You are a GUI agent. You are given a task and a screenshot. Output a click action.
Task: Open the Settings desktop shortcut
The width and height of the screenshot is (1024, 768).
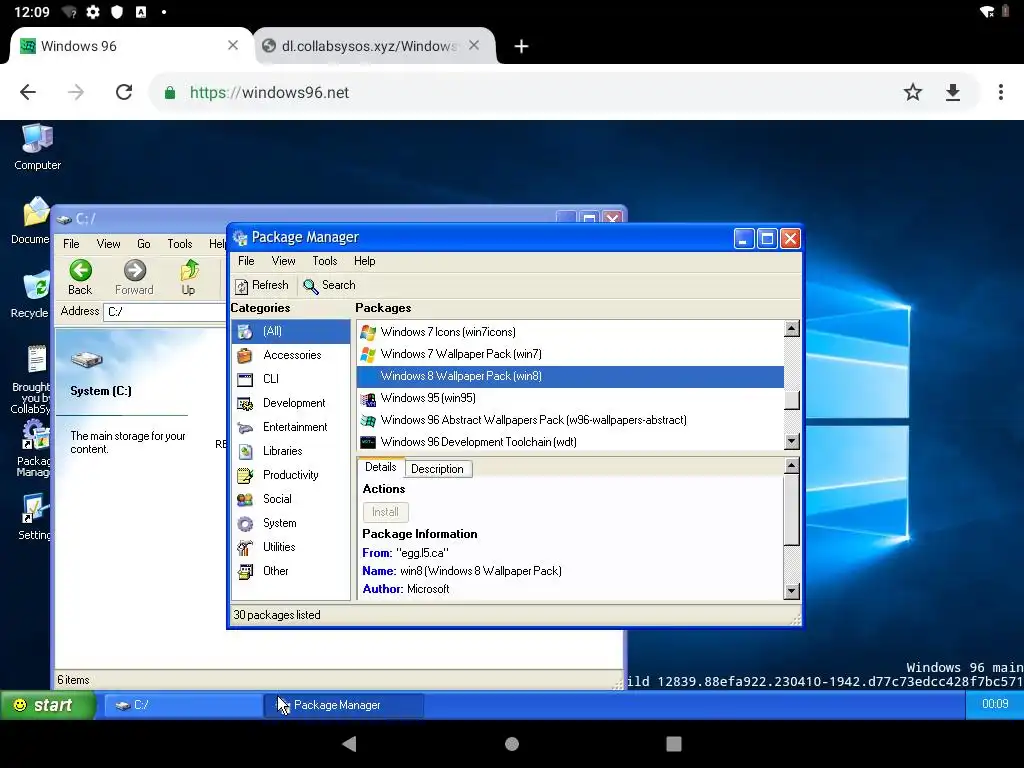point(33,509)
